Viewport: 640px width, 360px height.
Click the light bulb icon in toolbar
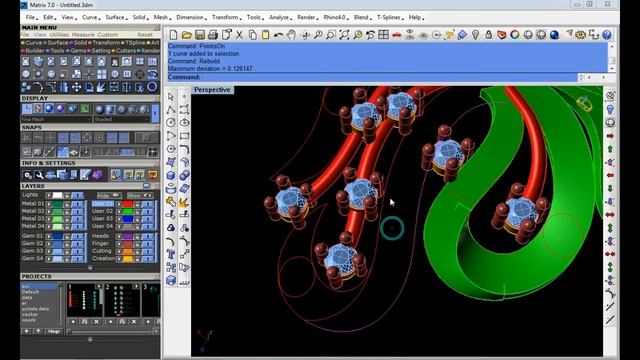(476, 35)
